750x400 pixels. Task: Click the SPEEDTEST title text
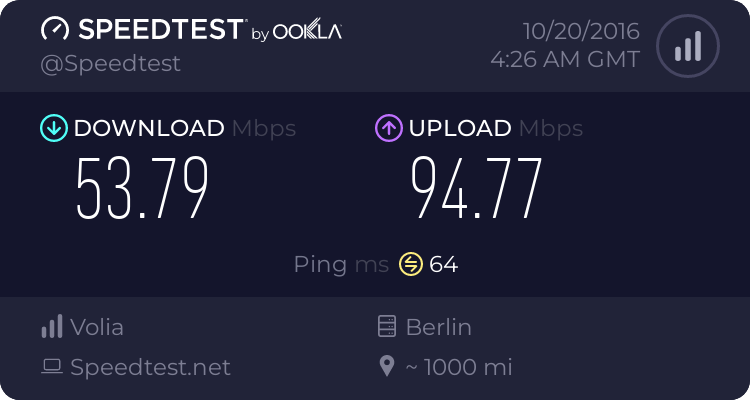[x=161, y=29]
